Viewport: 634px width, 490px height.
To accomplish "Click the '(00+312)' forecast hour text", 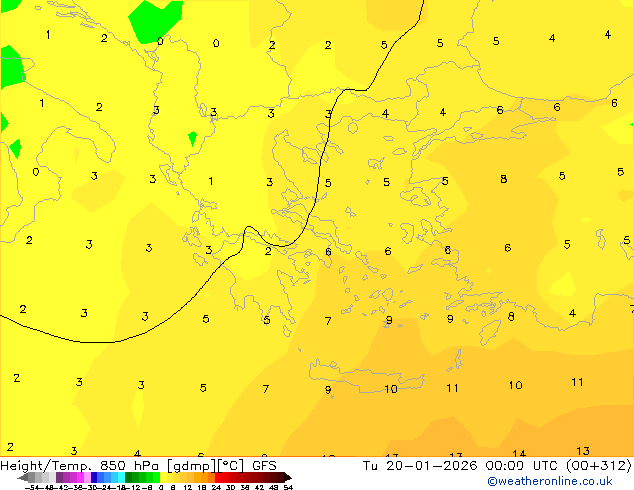I will tap(598, 466).
